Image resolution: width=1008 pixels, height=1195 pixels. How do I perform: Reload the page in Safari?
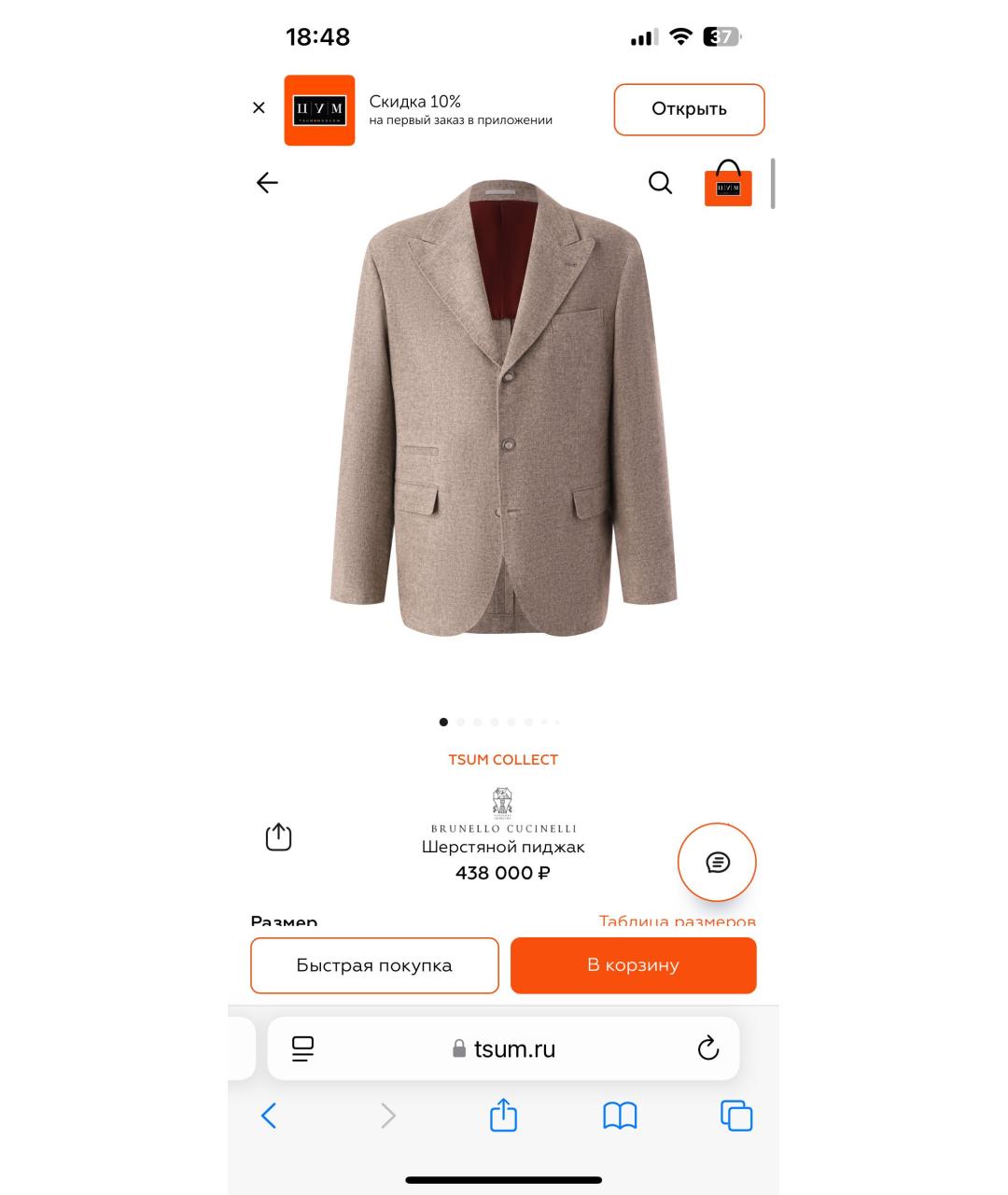(x=708, y=1048)
